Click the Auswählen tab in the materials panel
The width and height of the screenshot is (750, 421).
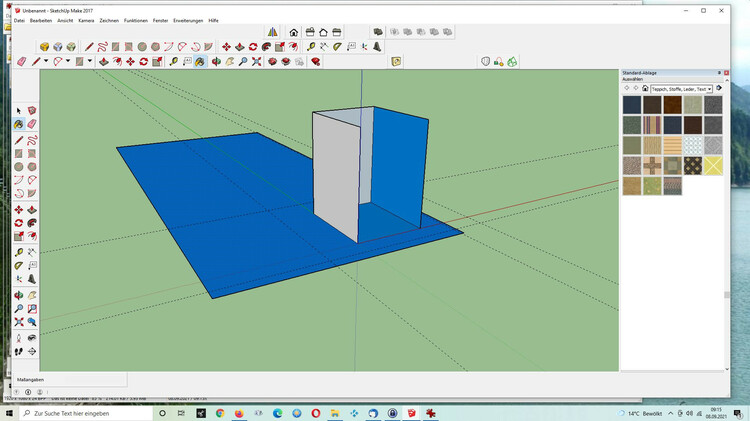point(634,79)
